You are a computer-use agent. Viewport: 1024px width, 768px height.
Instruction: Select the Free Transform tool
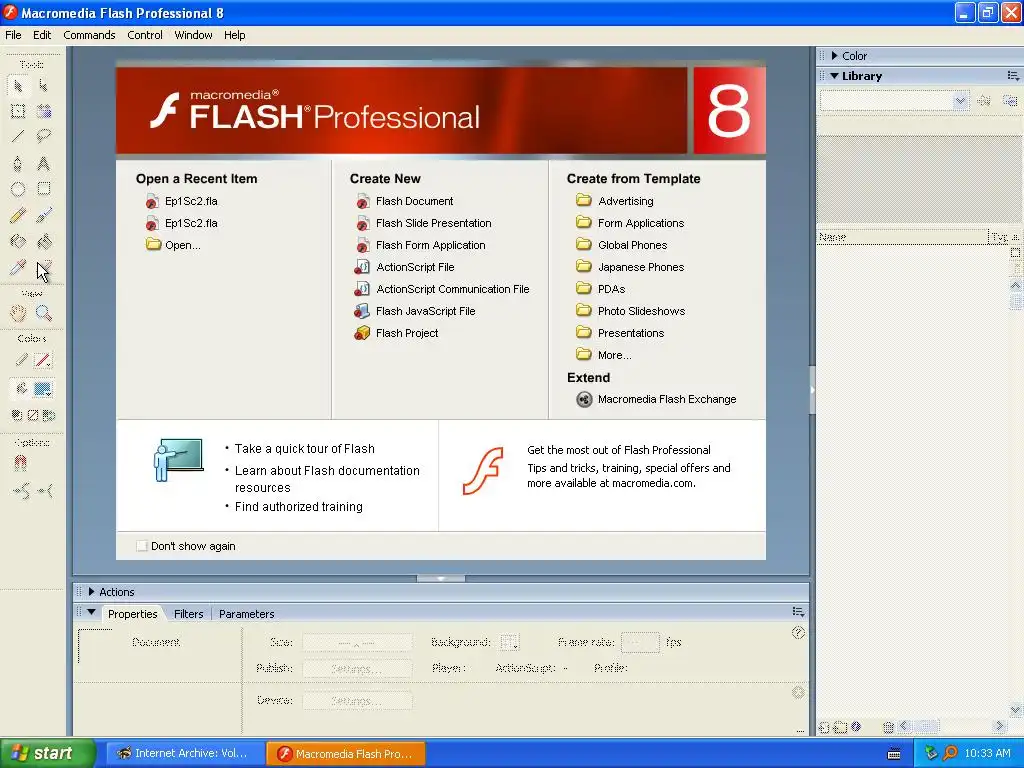click(x=18, y=111)
